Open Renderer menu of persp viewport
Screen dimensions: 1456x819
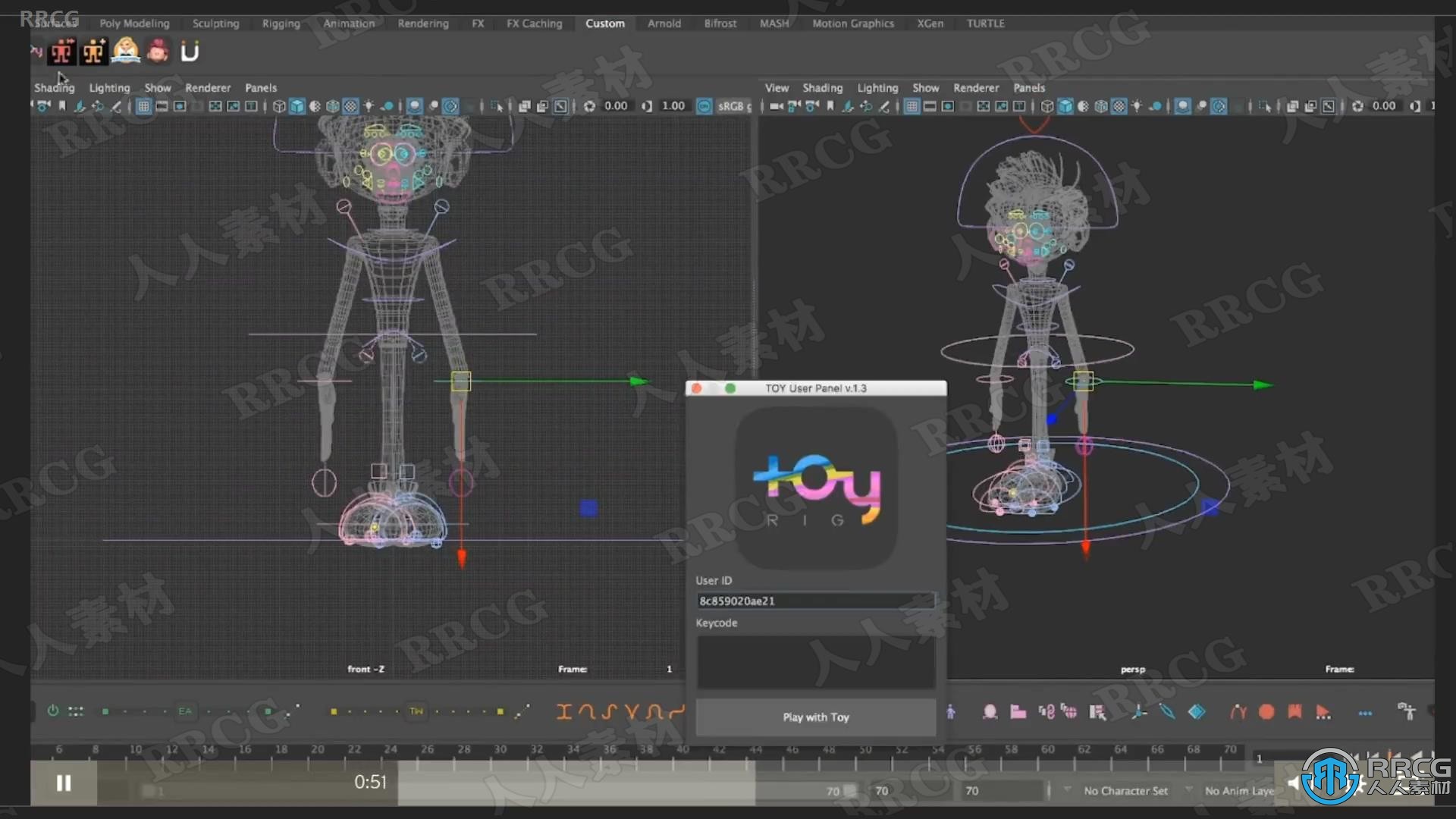(x=976, y=87)
